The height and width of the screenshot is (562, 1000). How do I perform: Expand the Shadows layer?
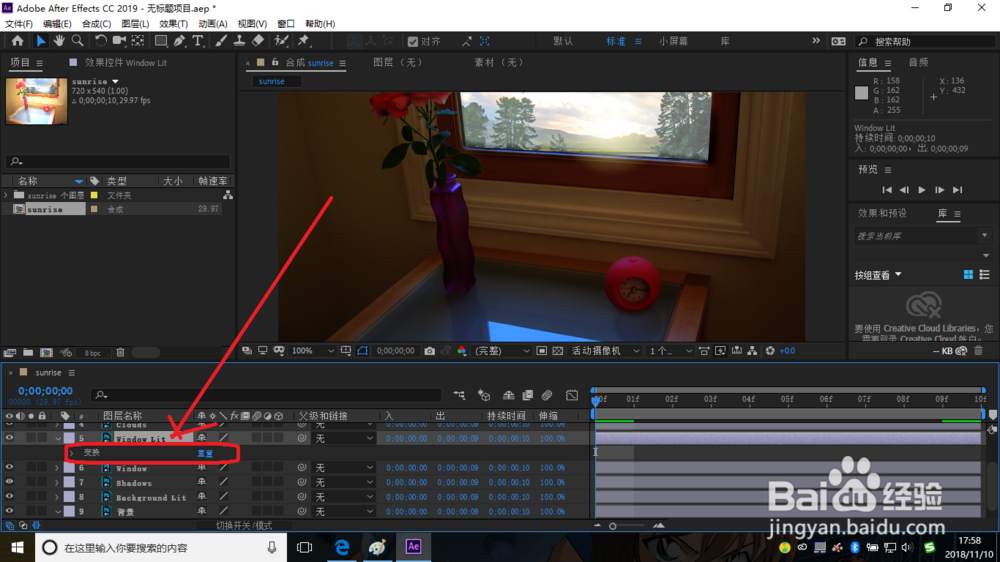click(x=57, y=483)
